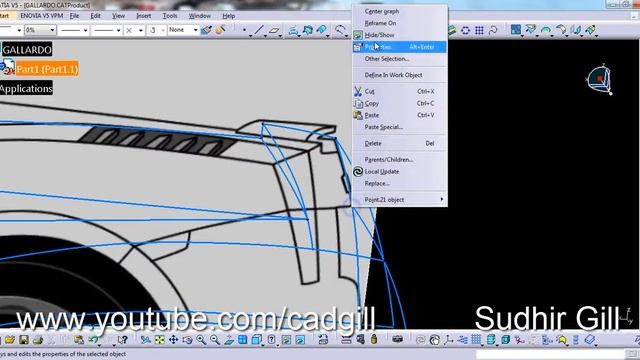Viewport: 640px width, 360px height.
Task: Click the Print icon in bottom toolbar
Action: [38, 340]
